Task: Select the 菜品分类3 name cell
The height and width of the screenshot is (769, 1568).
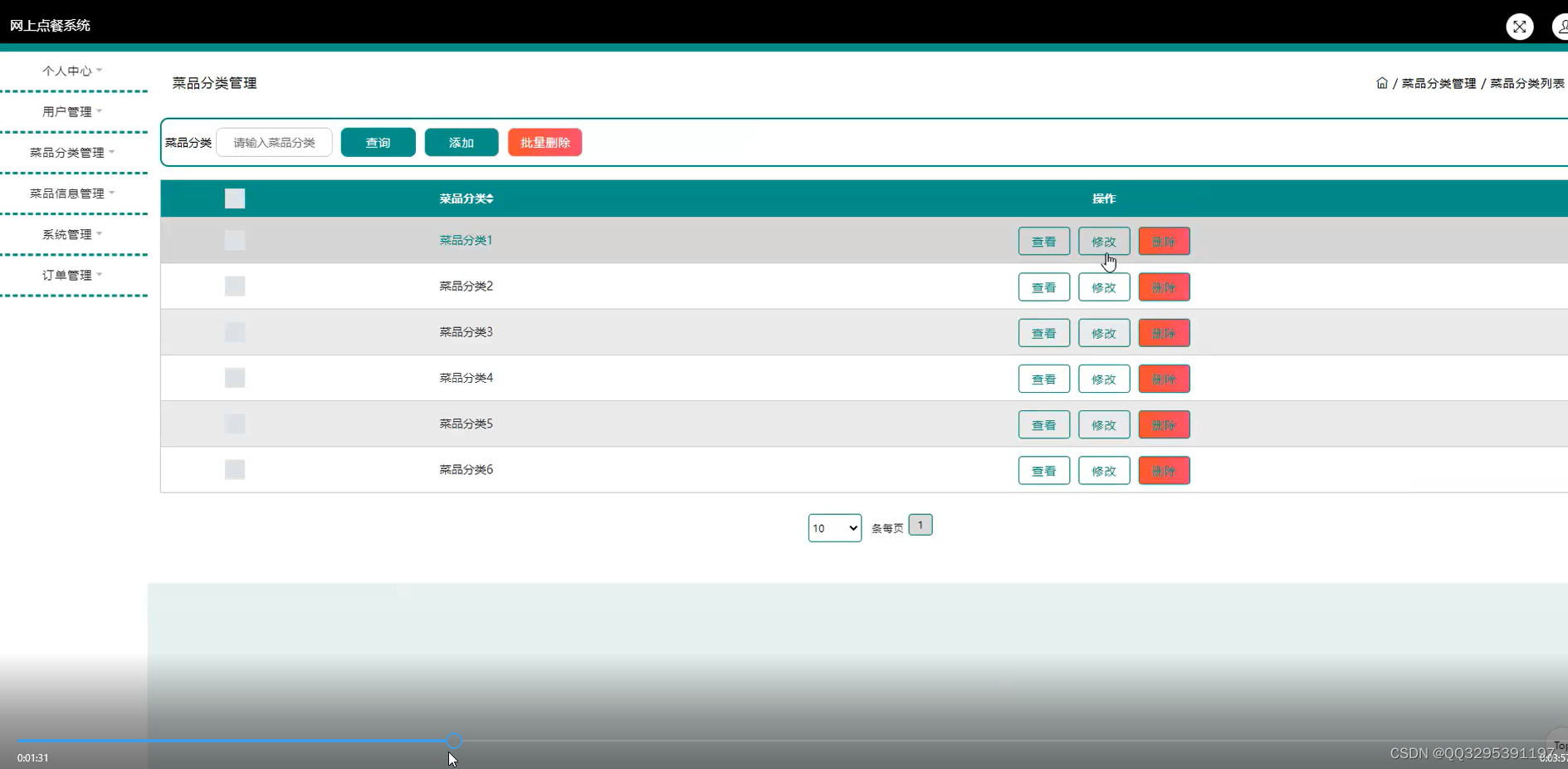Action: [x=466, y=331]
